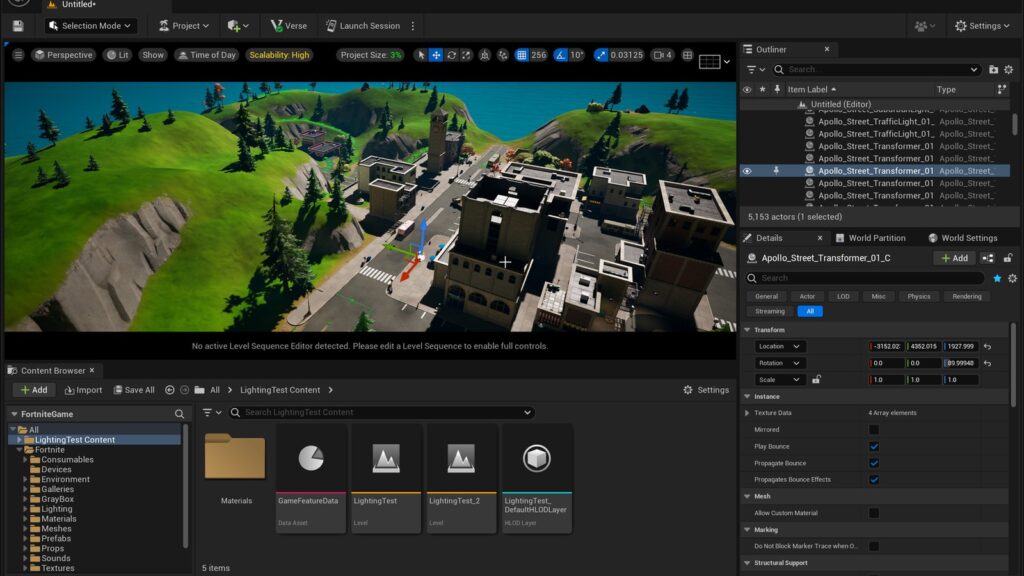Open the Rotation dropdown

780,363
